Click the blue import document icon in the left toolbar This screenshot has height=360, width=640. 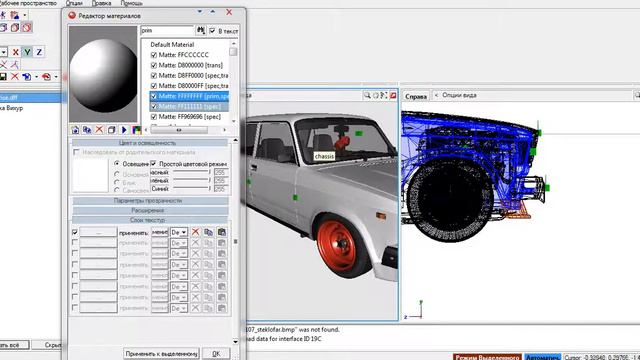point(27,76)
